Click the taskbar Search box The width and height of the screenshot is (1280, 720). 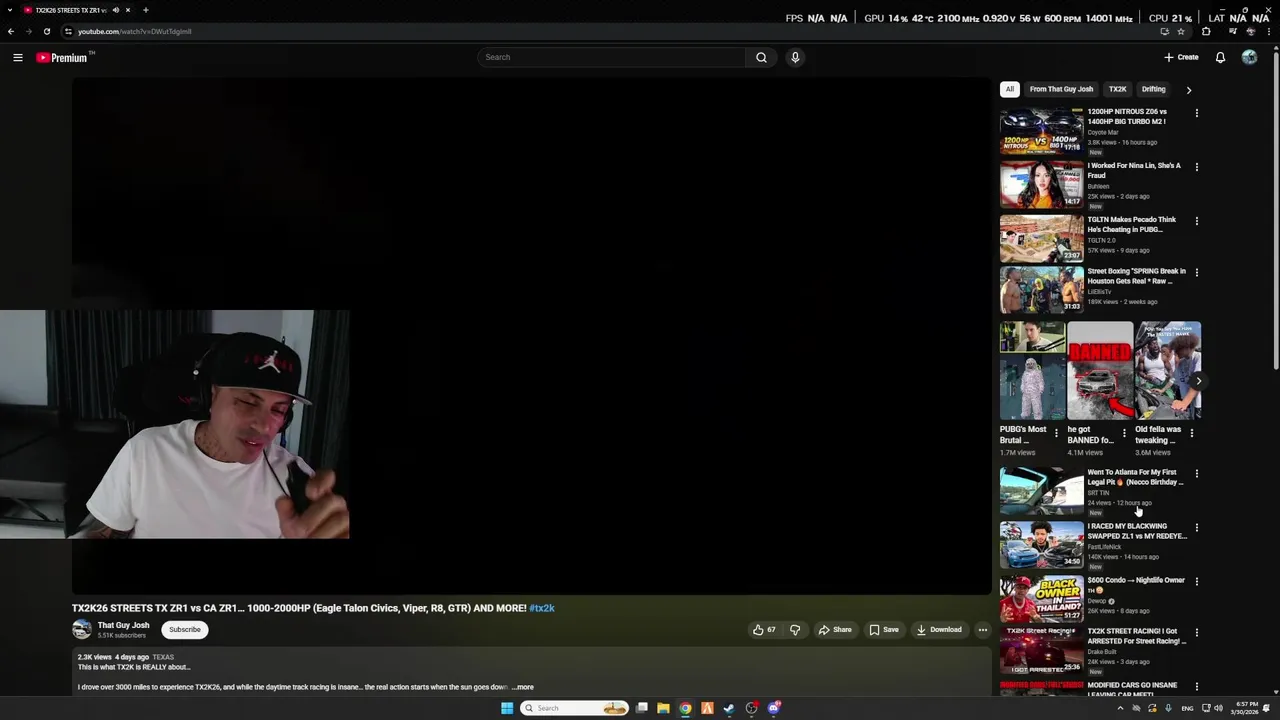coord(575,708)
